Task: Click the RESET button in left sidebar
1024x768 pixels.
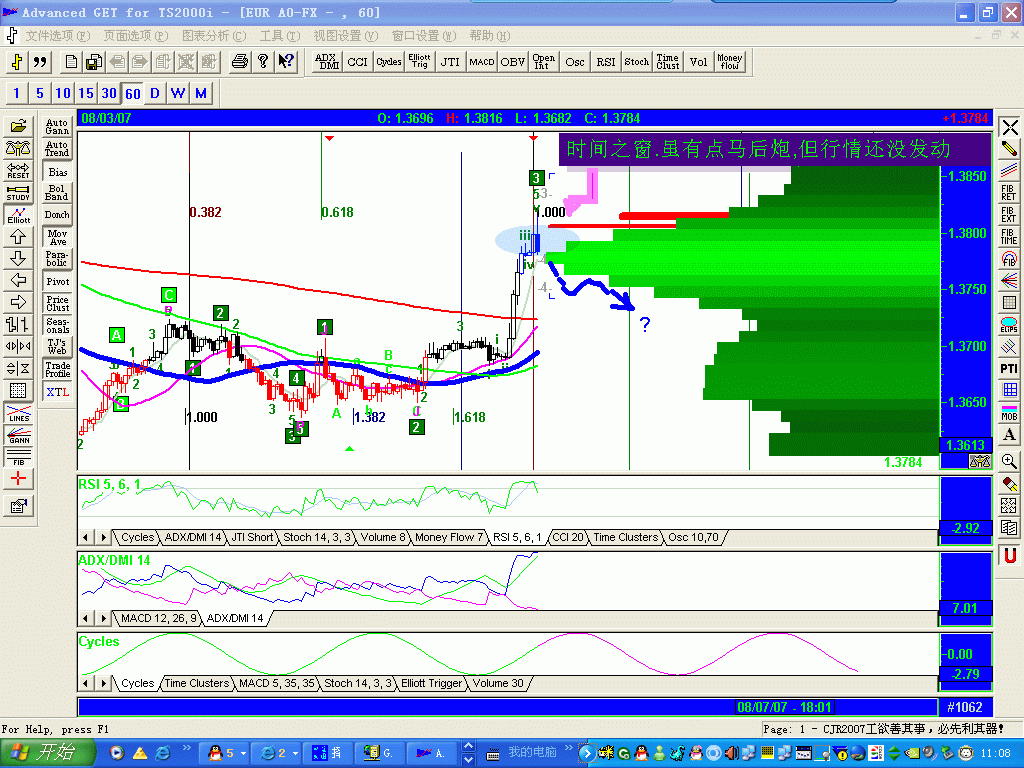Action: coord(19,172)
